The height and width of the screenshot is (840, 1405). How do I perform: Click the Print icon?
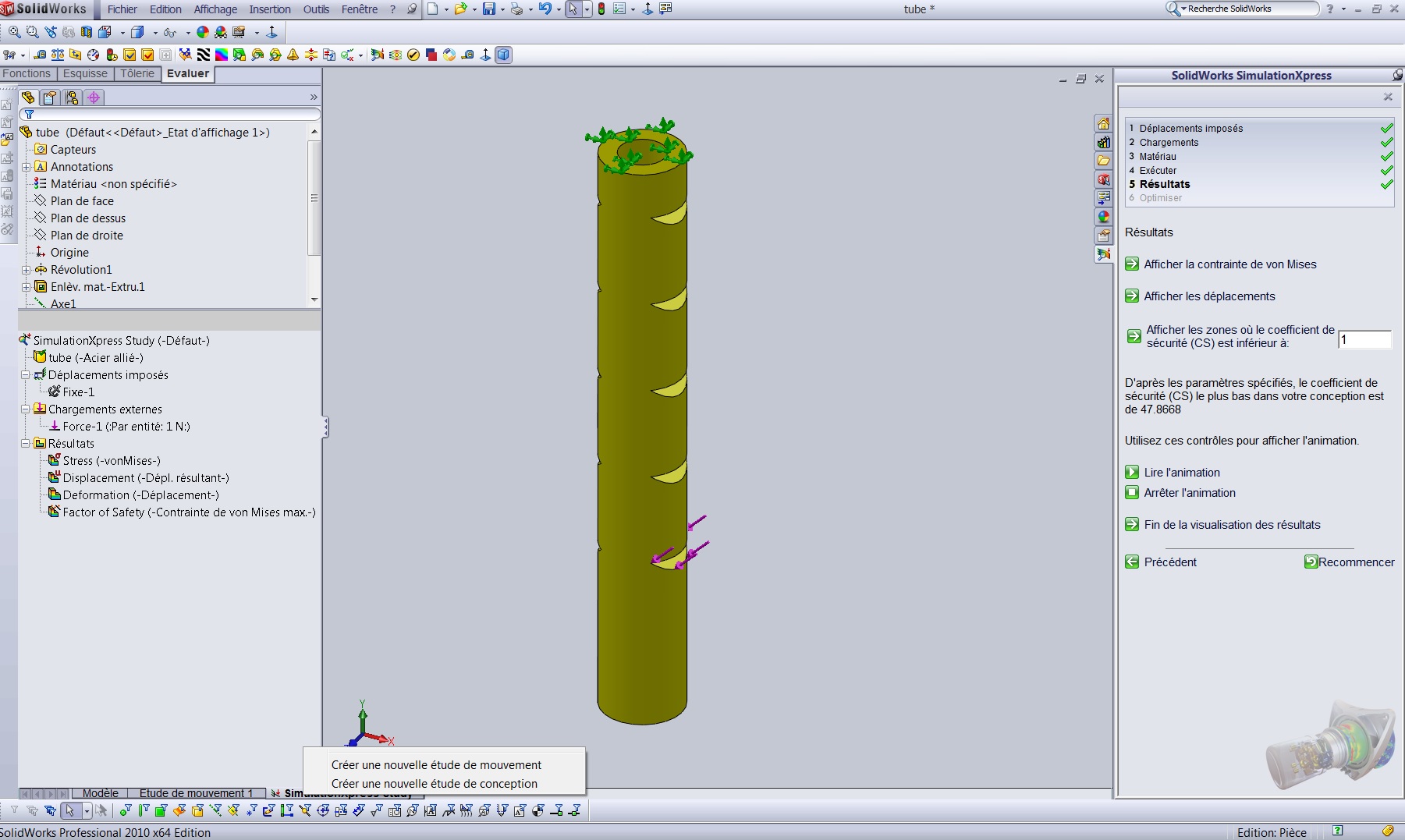(516, 9)
